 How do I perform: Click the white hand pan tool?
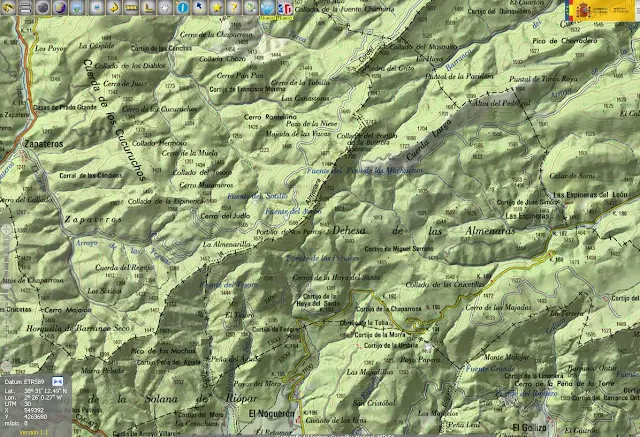pyautogui.click(x=165, y=7)
